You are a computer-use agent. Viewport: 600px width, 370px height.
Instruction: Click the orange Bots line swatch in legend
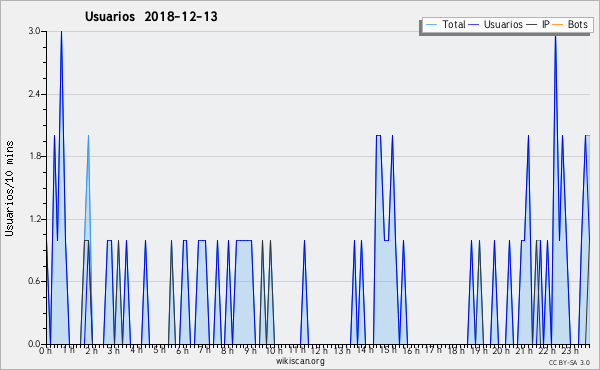click(558, 25)
